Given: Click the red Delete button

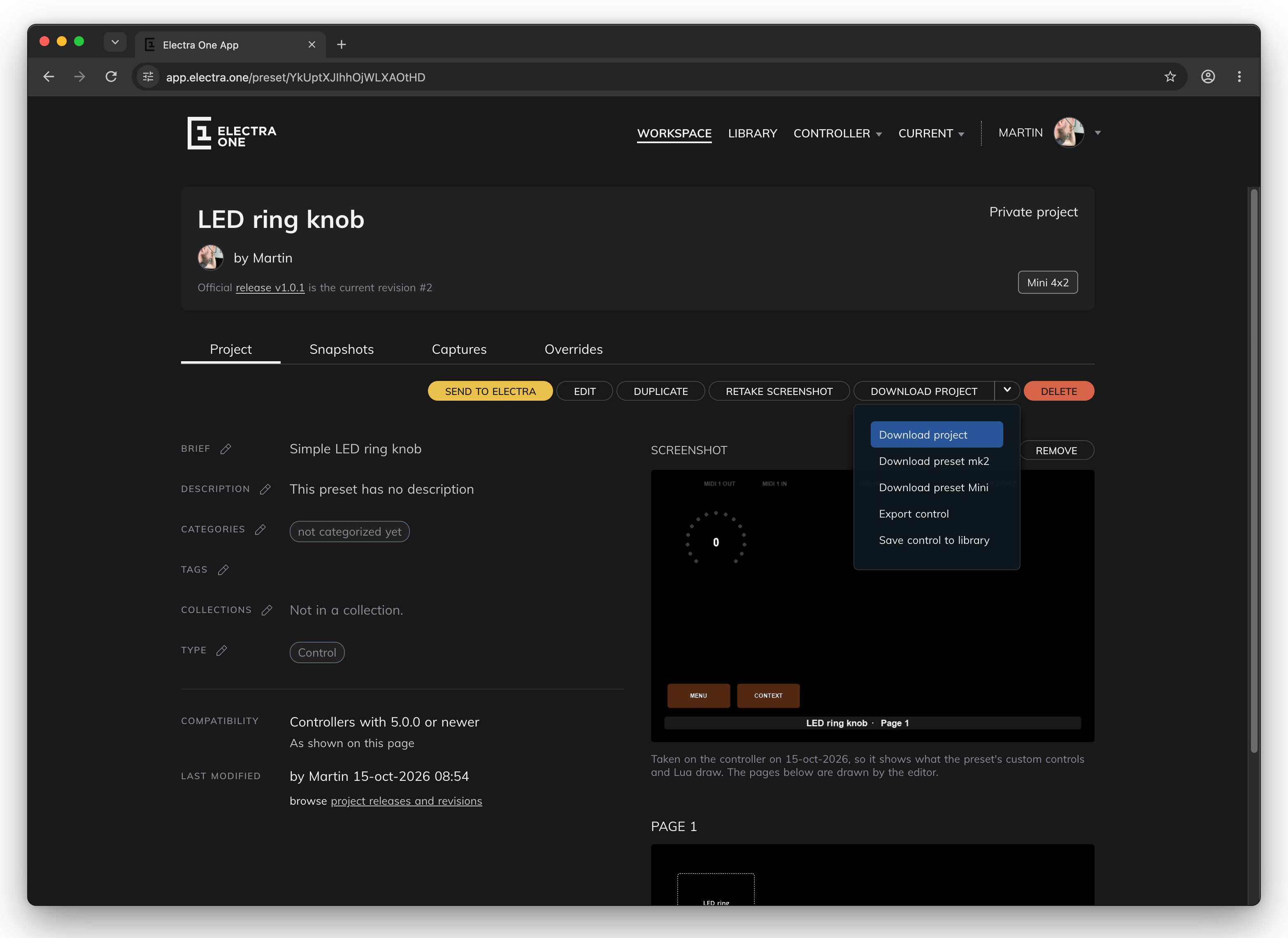Looking at the screenshot, I should click(1058, 391).
